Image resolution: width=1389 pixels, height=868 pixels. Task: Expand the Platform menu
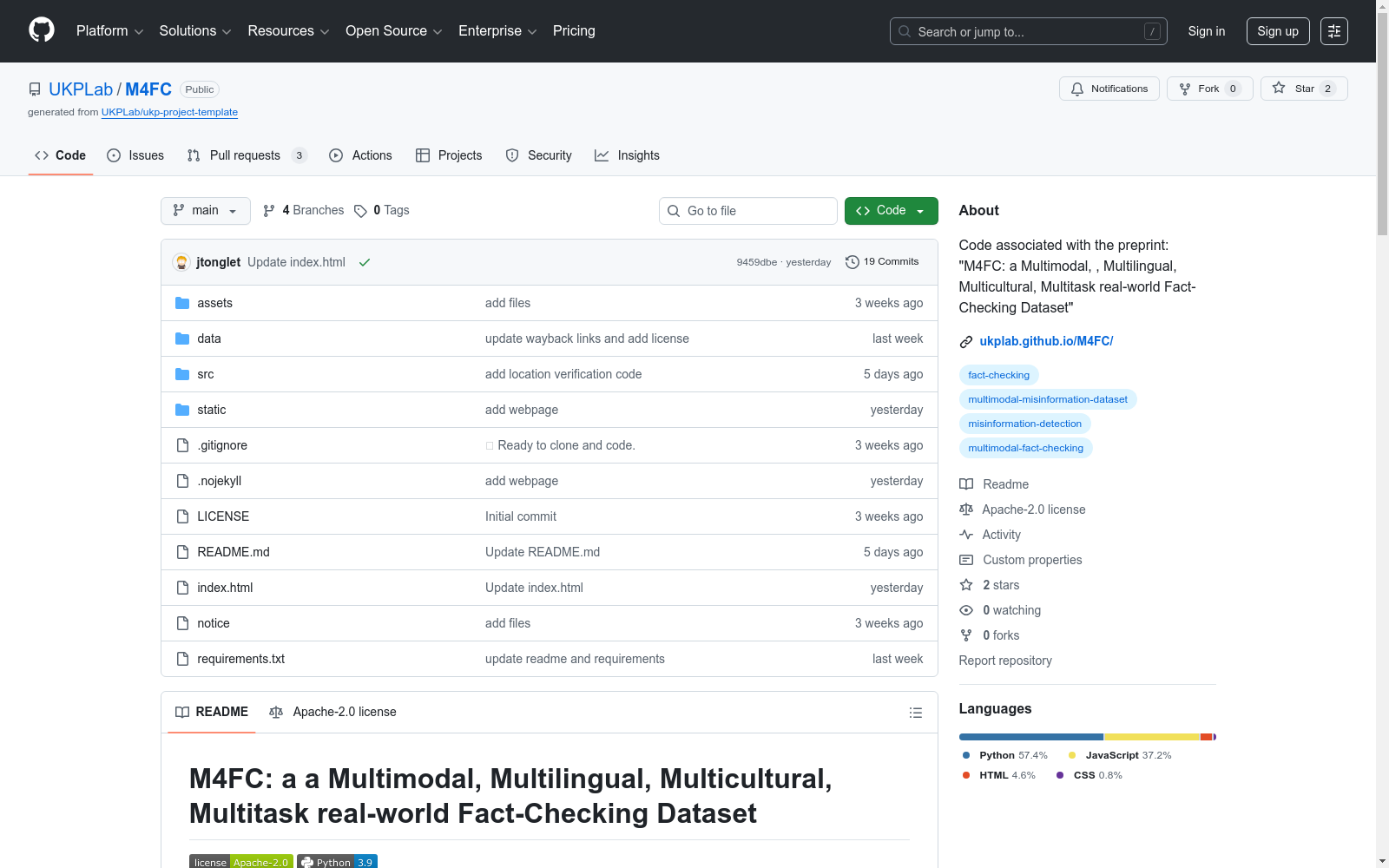[109, 31]
